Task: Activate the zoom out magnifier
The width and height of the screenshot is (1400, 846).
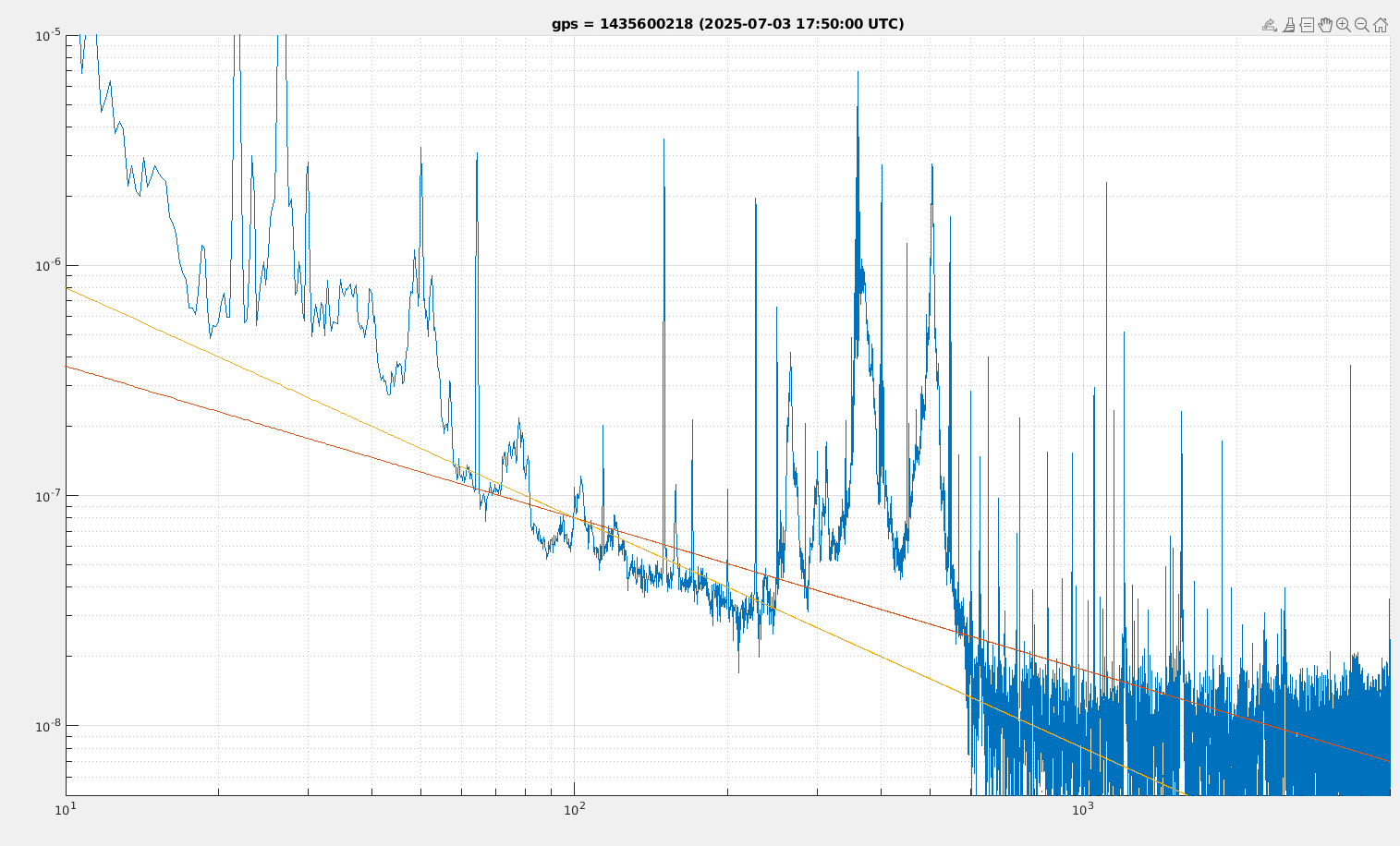Action: pyautogui.click(x=1362, y=25)
